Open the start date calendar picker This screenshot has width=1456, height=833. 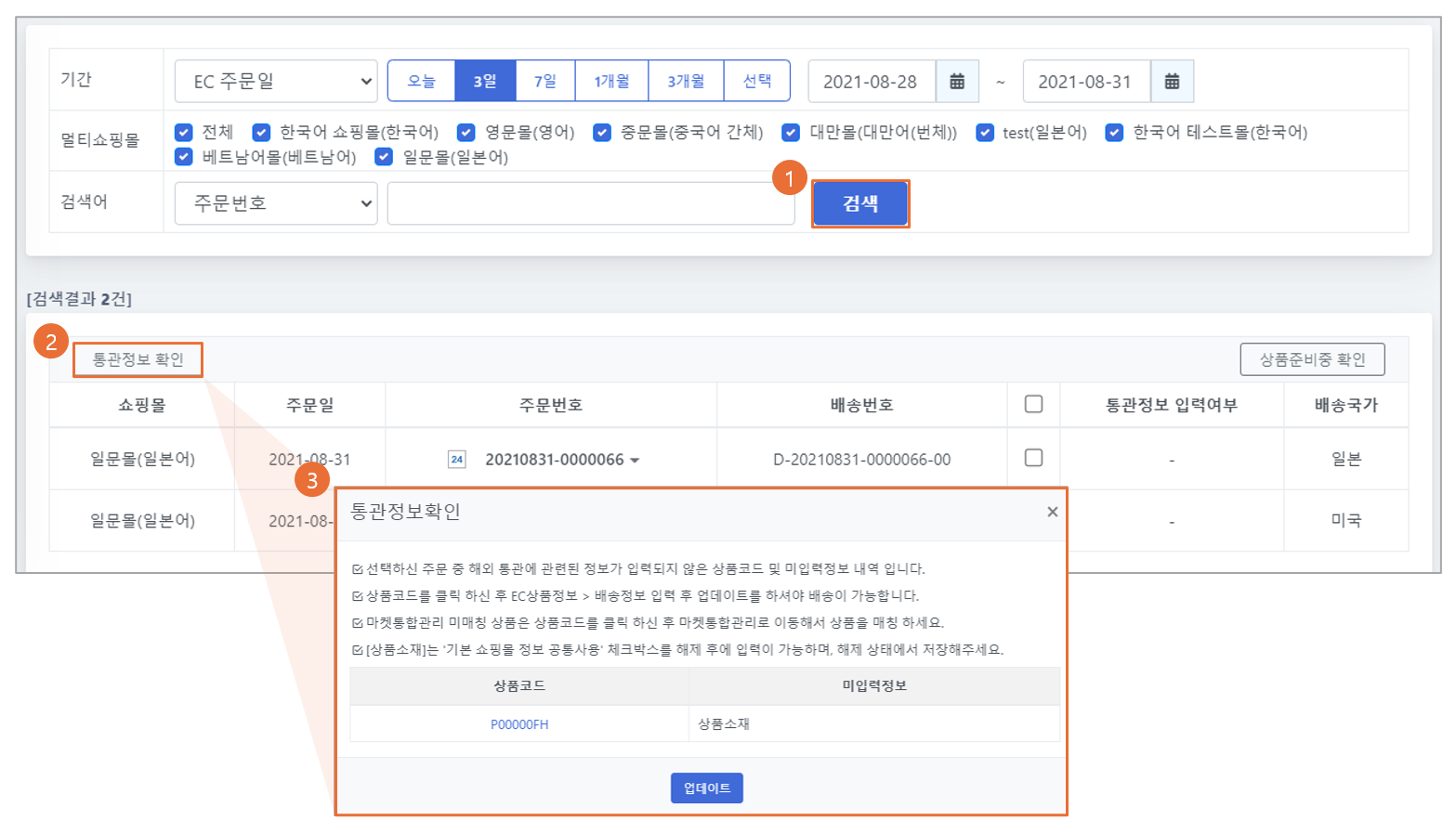tap(956, 82)
